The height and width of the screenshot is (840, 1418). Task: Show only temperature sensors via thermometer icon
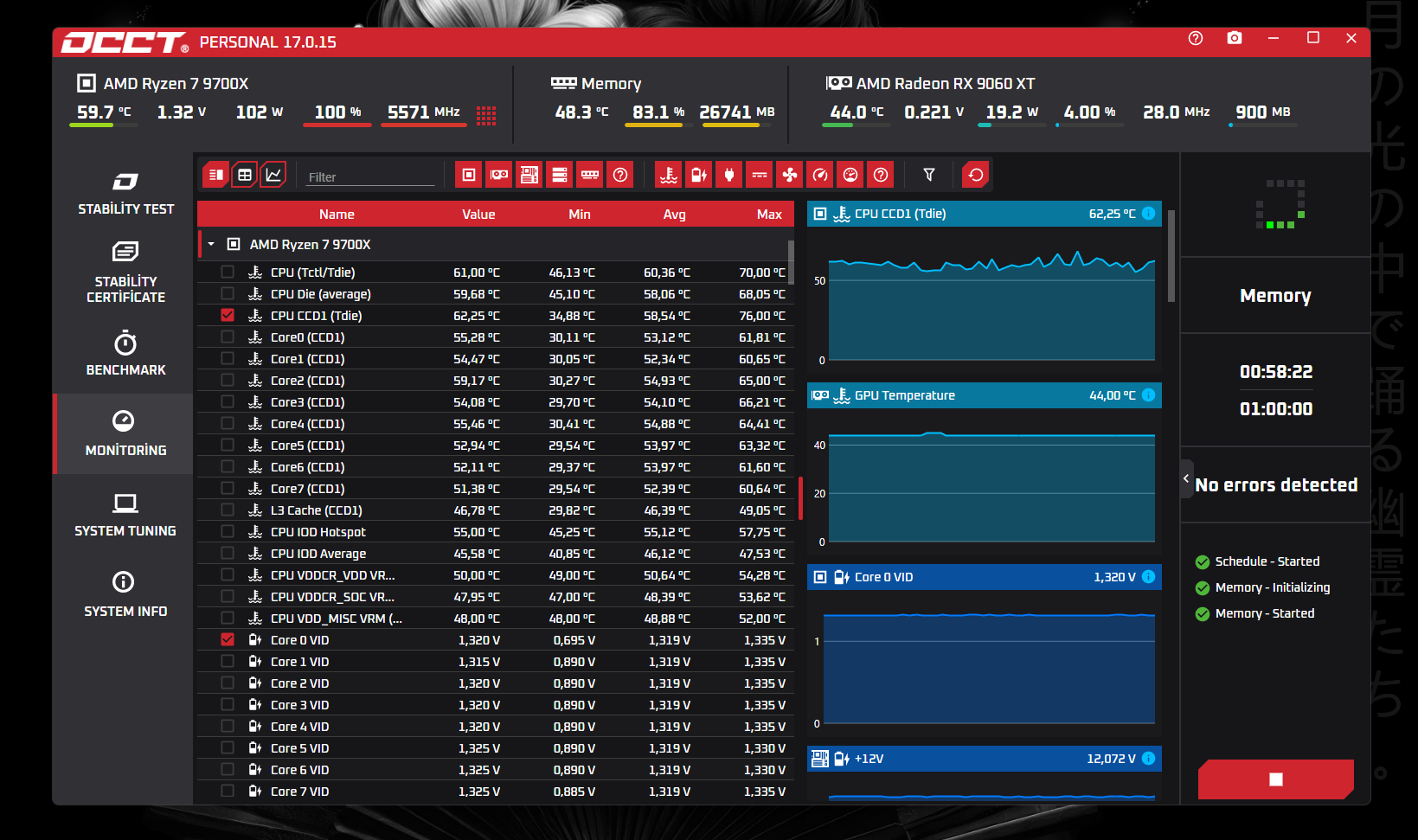point(669,175)
